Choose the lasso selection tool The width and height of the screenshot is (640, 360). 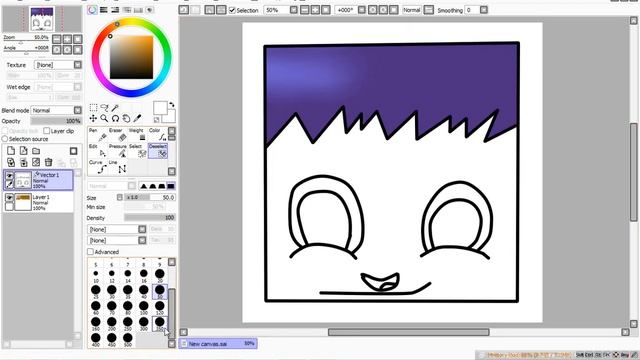coord(104,107)
